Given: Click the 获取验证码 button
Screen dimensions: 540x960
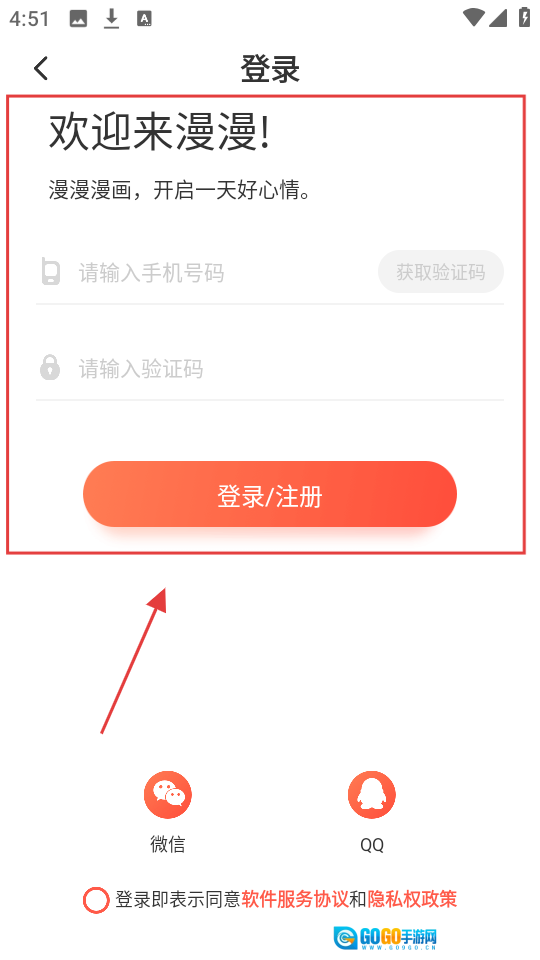Looking at the screenshot, I should click(x=441, y=271).
